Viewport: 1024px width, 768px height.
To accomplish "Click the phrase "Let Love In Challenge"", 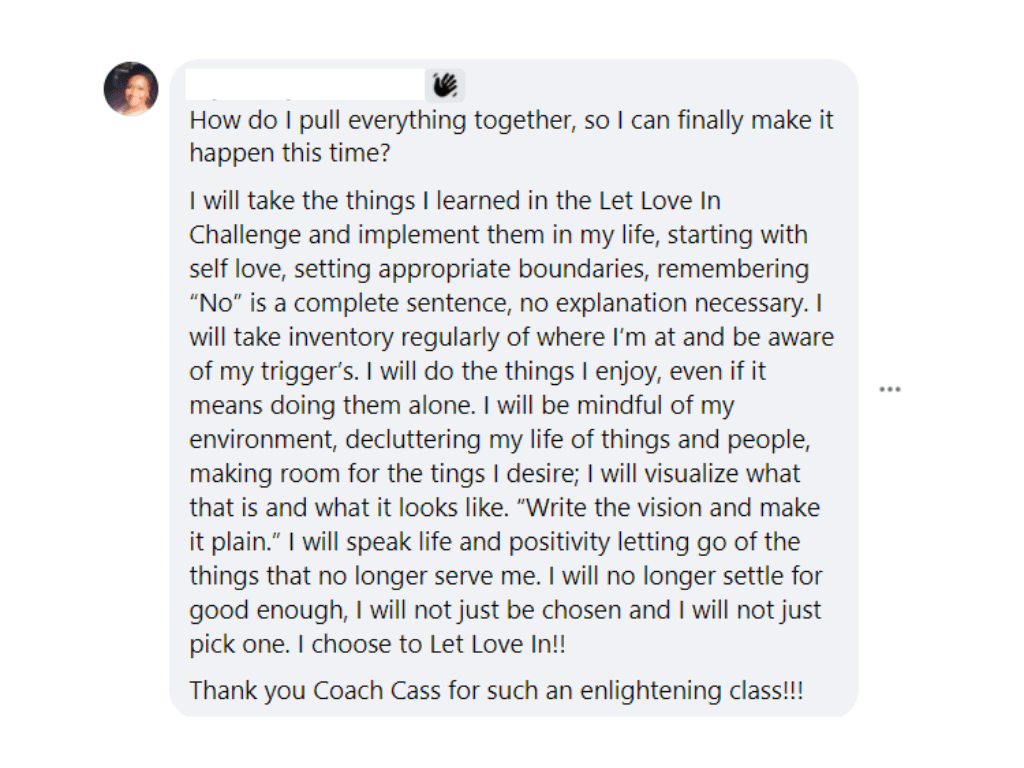I will pos(455,217).
